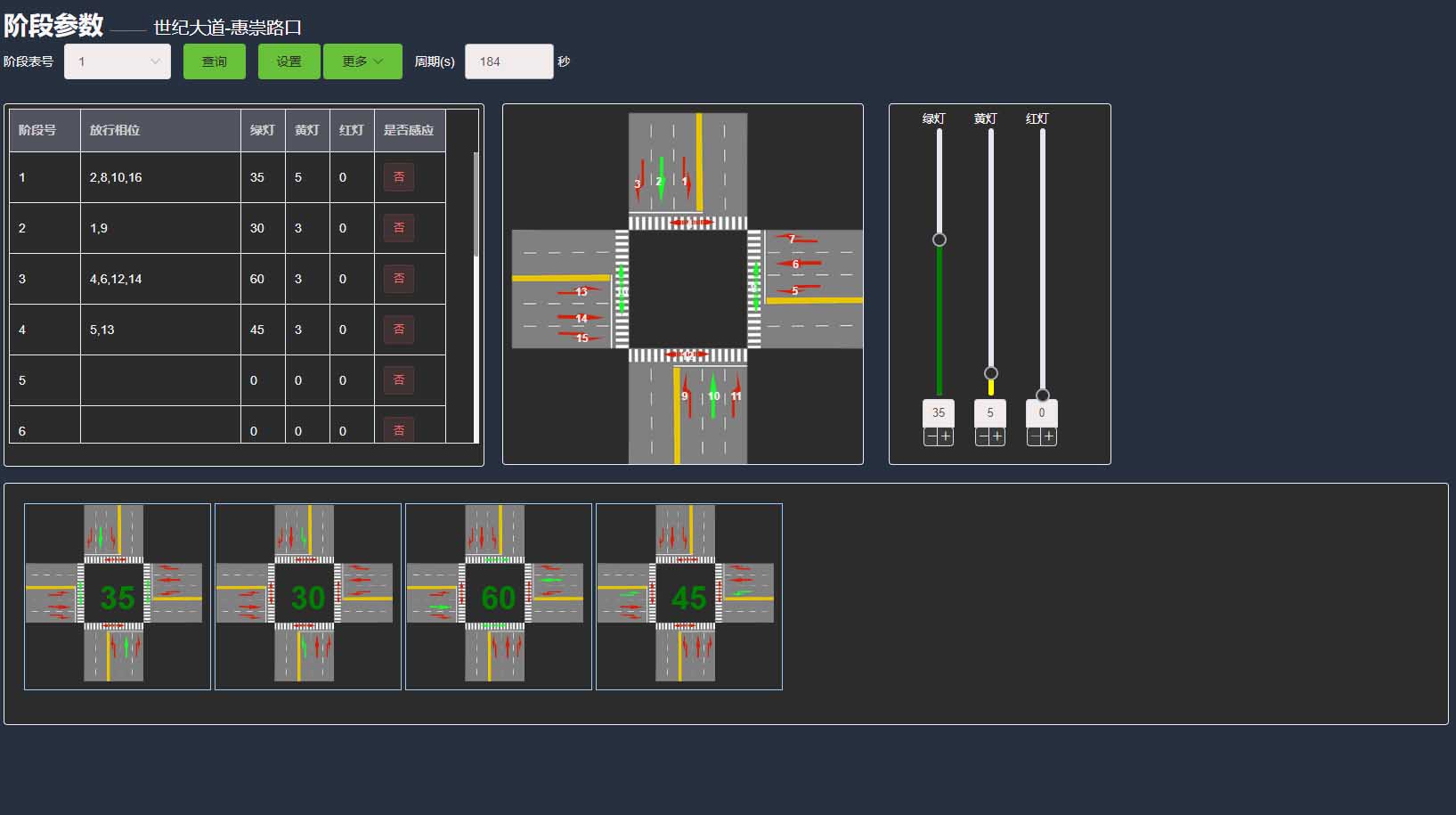The image size is (1456, 815).
Task: Click the 黄灯 column header in table
Action: pos(307,130)
